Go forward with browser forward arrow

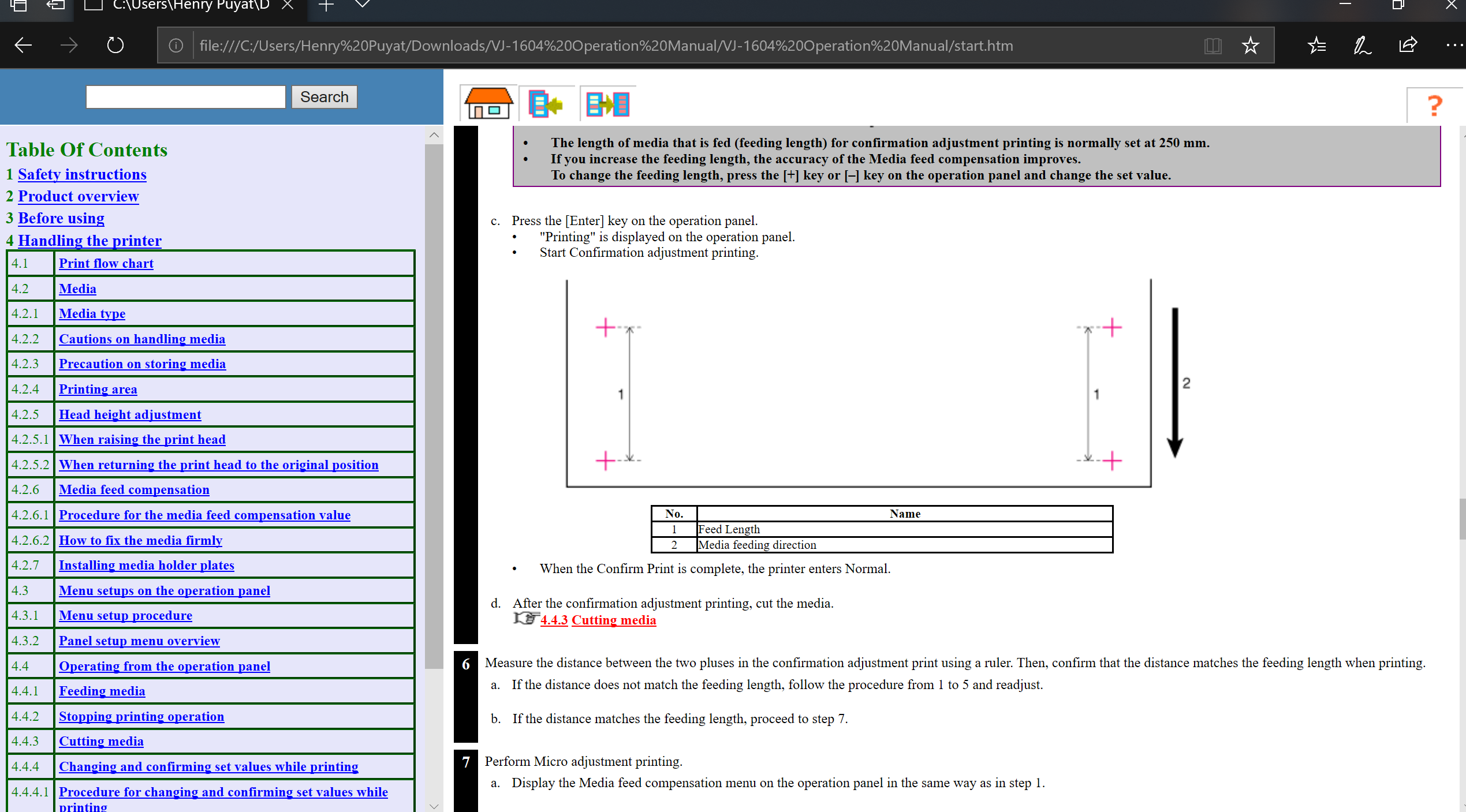coord(69,45)
